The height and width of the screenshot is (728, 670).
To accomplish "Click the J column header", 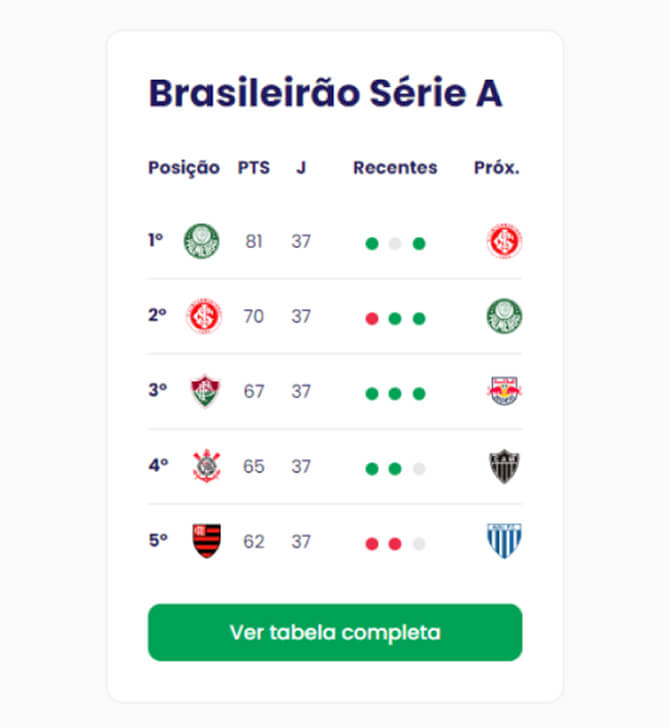I will [301, 168].
